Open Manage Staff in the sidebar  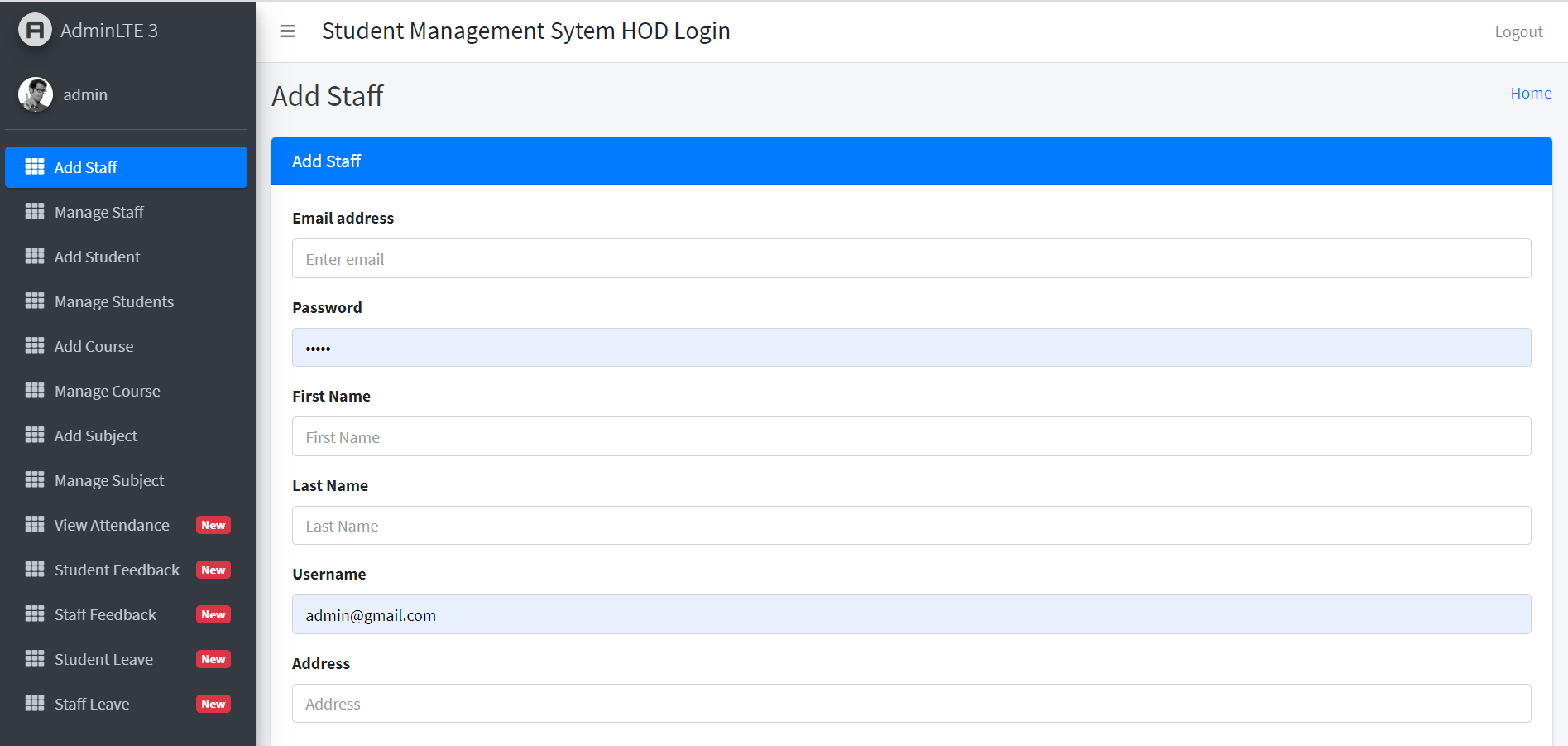tap(126, 212)
